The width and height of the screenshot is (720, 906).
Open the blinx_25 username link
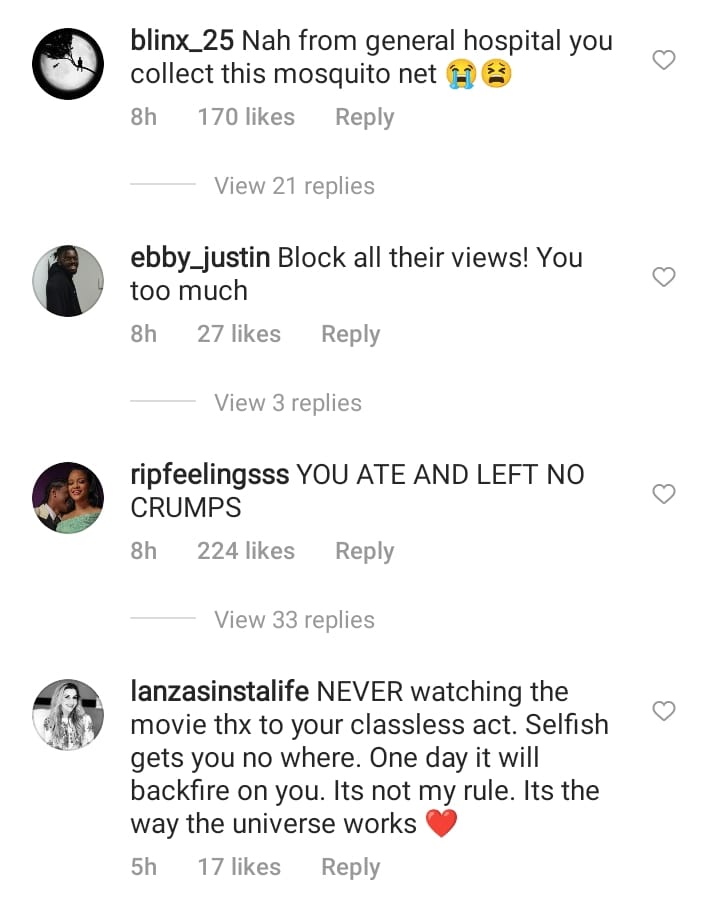(x=183, y=41)
